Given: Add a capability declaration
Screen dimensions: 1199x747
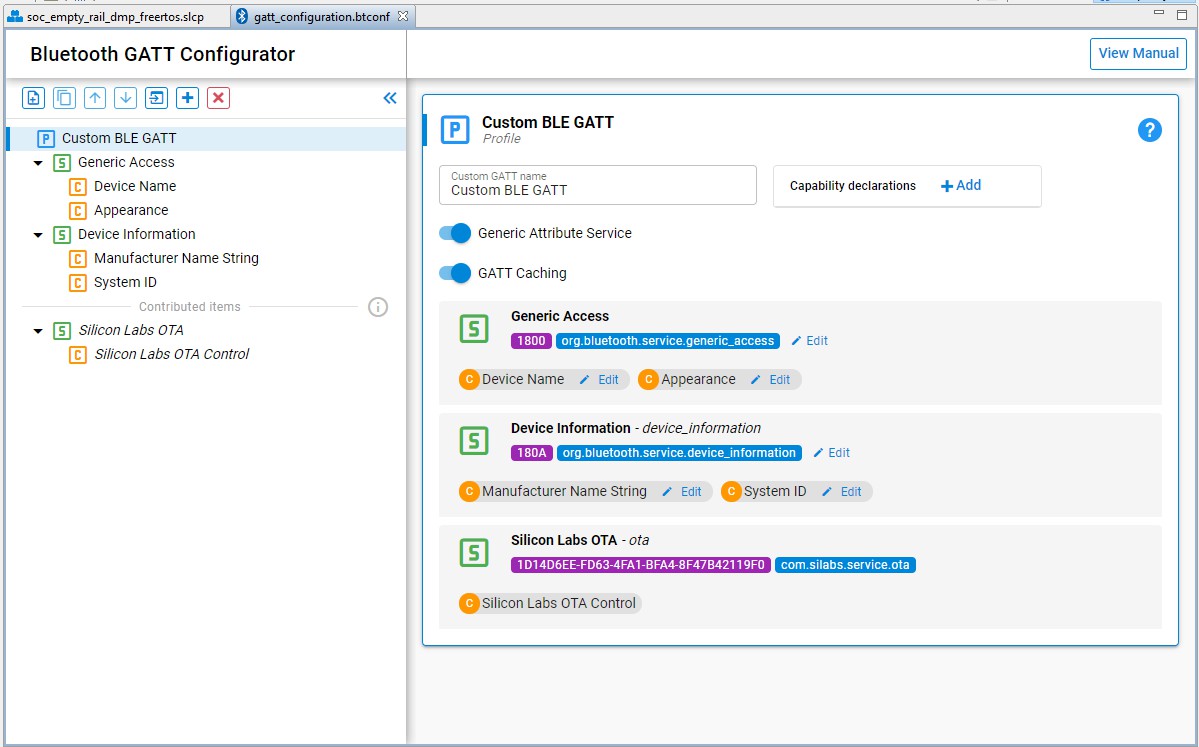Looking at the screenshot, I should tap(961, 186).
